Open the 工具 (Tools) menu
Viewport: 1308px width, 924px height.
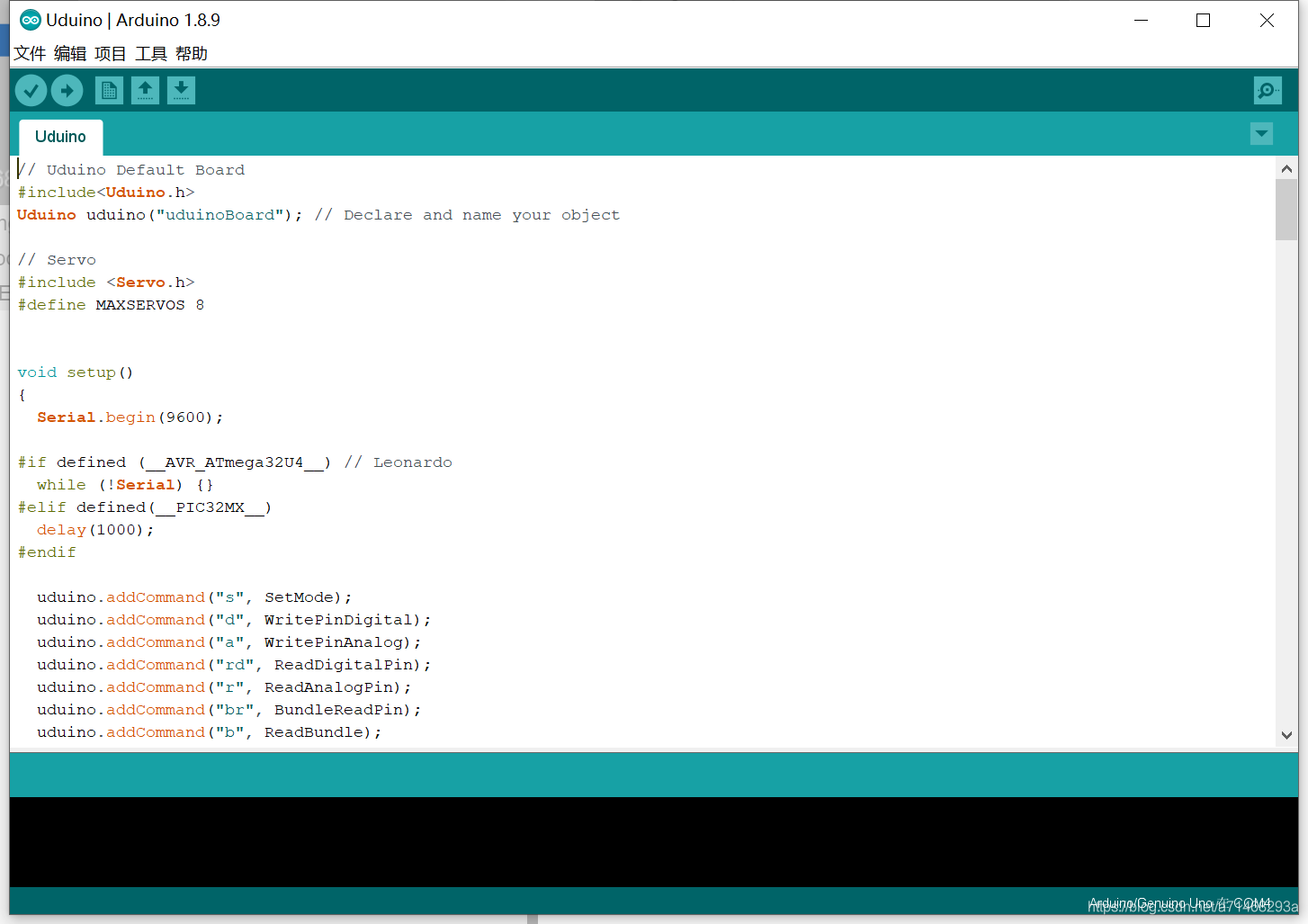pos(151,53)
